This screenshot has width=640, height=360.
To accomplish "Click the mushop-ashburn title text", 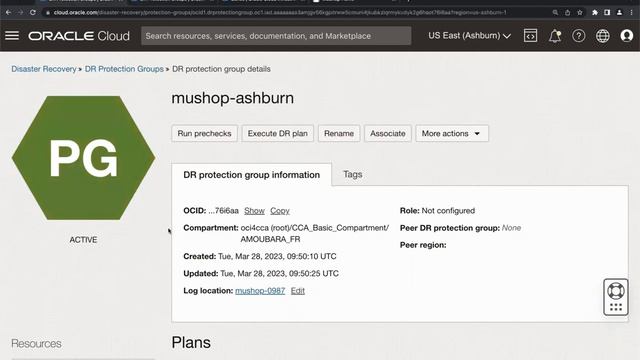I will [x=233, y=98].
